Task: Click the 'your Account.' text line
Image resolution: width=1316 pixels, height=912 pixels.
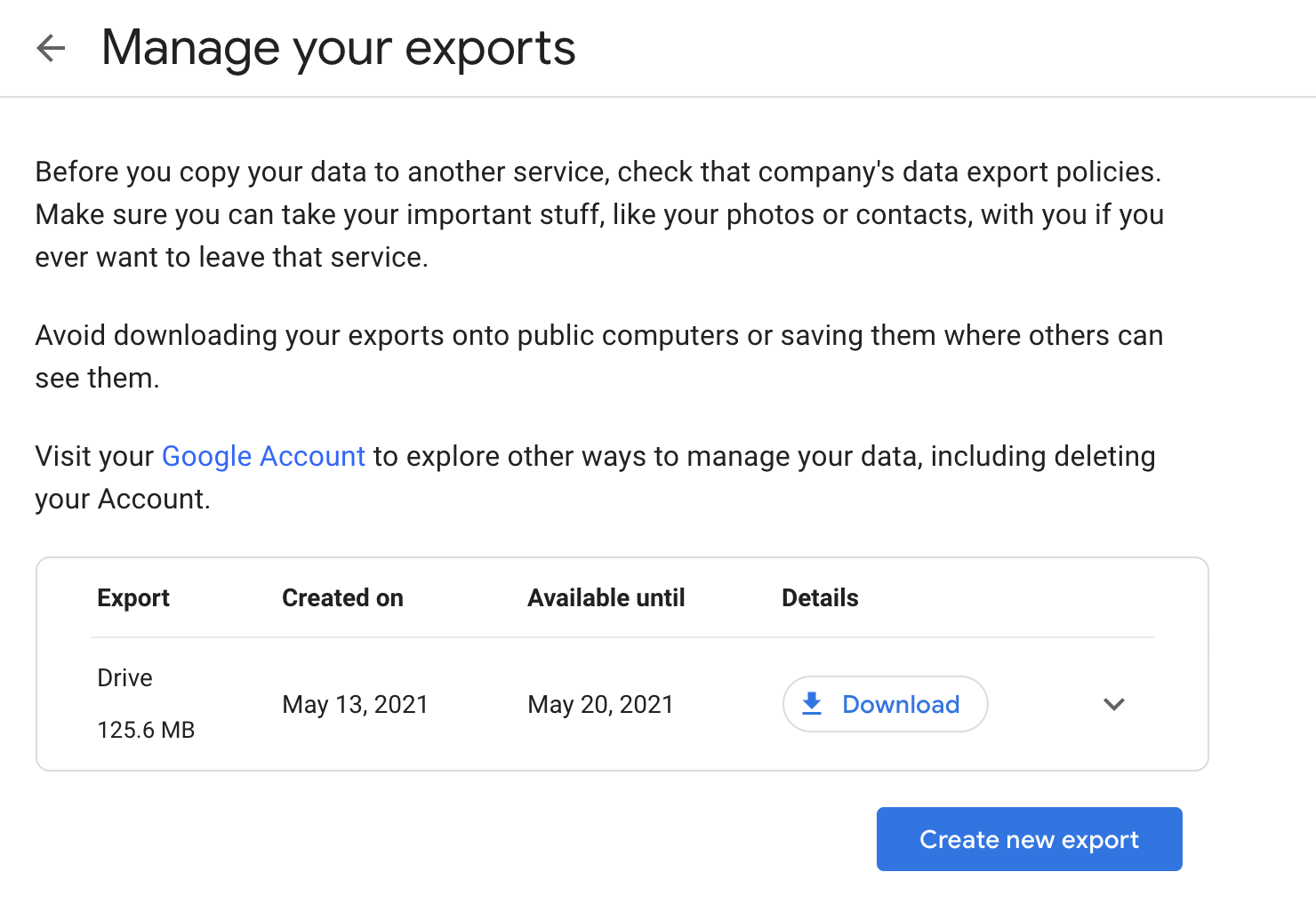Action: [123, 499]
